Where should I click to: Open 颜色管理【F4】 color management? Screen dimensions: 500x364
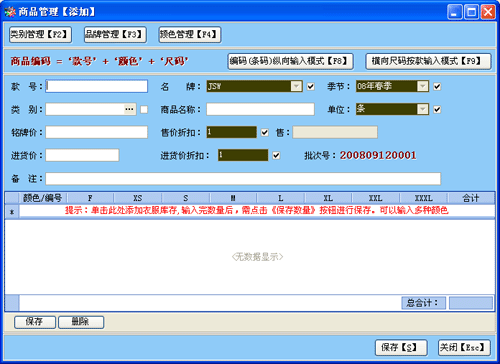(190, 35)
